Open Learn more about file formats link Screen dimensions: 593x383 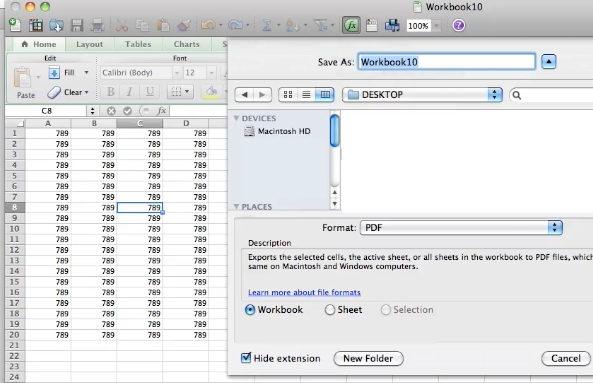tap(304, 292)
